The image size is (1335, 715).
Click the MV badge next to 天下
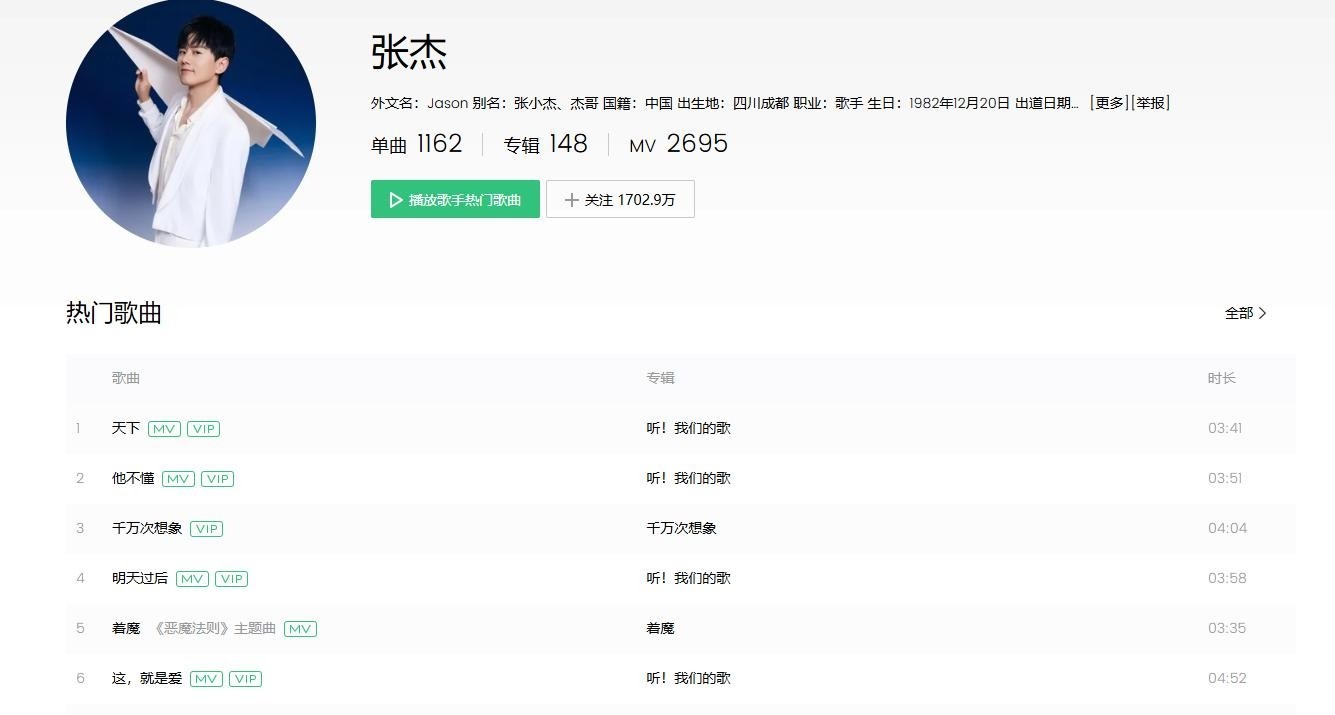[164, 429]
